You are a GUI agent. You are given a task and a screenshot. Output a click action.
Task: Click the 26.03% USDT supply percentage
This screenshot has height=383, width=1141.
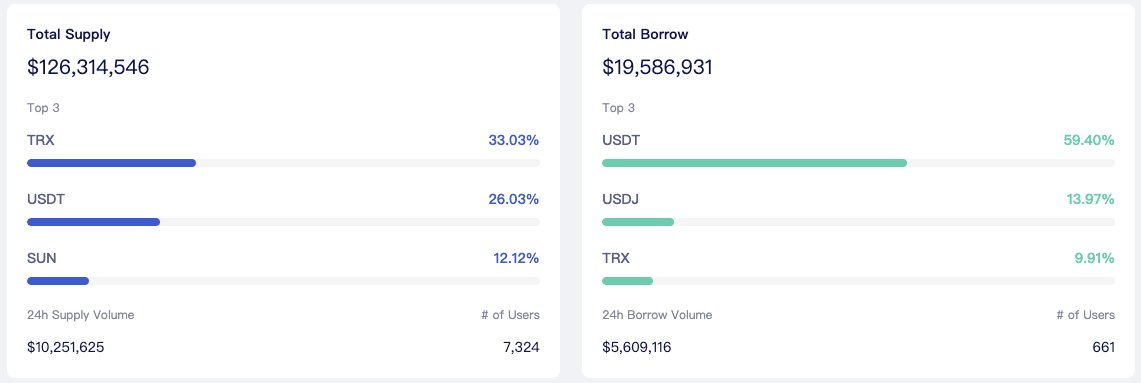pyautogui.click(x=514, y=199)
